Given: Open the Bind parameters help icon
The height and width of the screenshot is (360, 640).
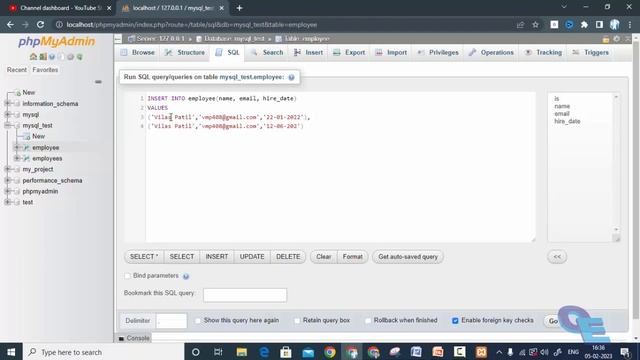Looking at the screenshot, I should 186,276.
